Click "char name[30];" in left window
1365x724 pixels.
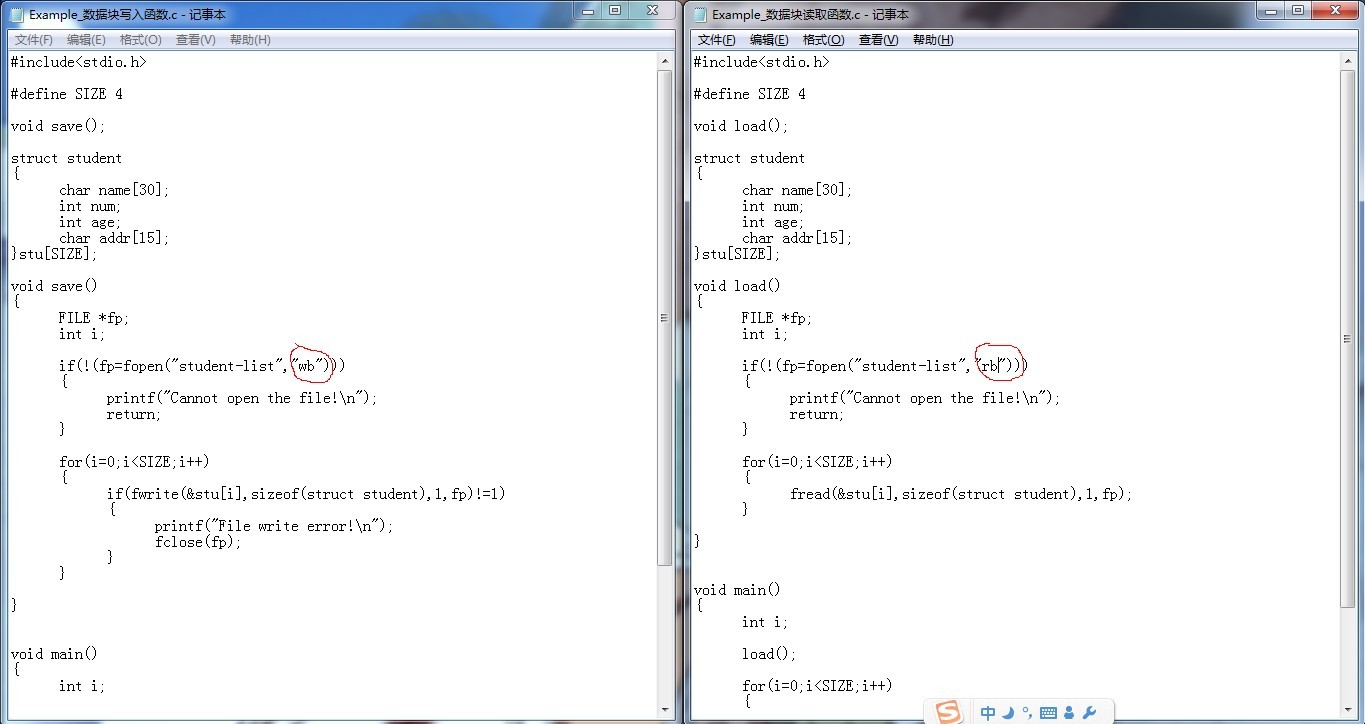[x=114, y=190]
